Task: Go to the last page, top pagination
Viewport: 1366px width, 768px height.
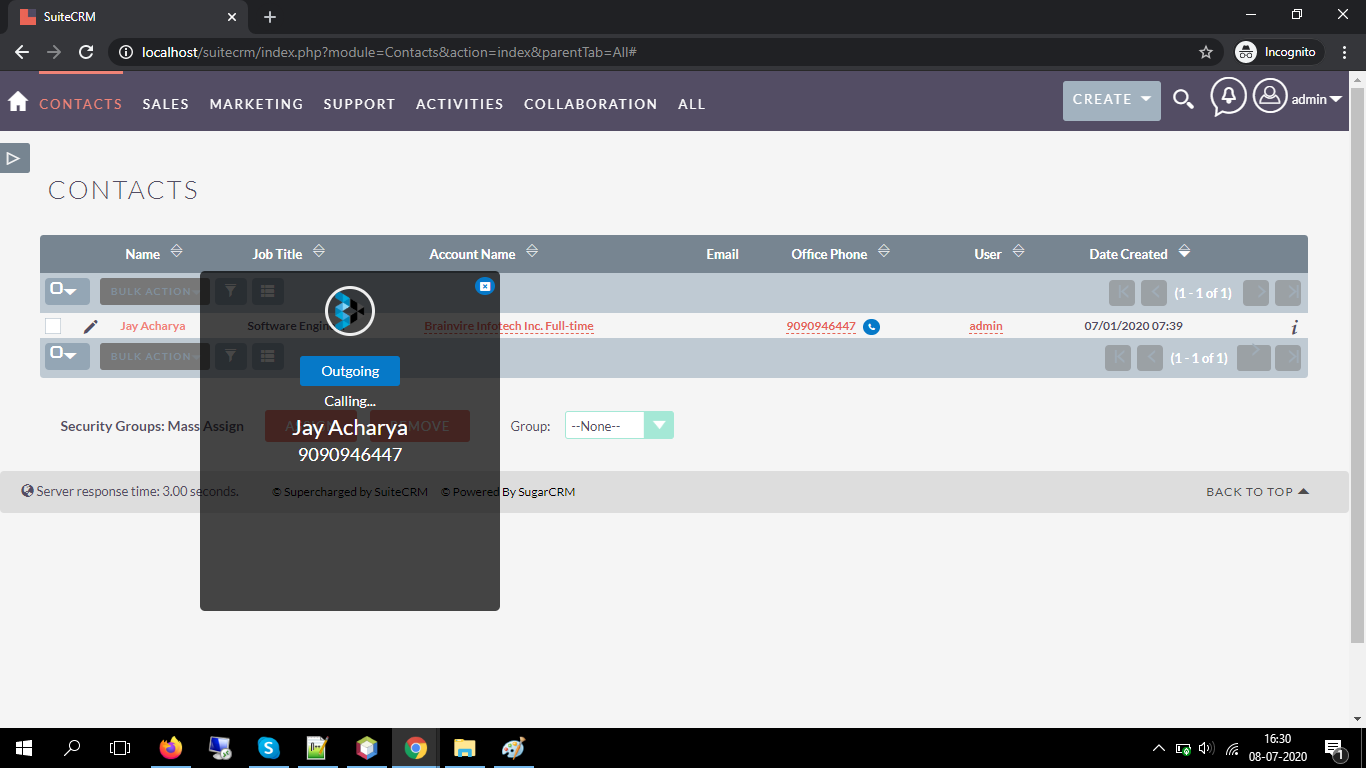Action: click(x=1288, y=293)
